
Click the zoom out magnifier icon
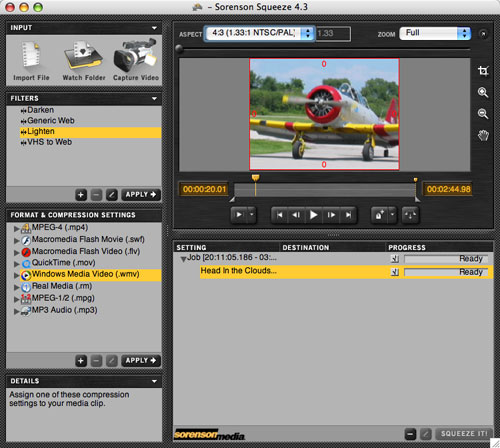coord(483,114)
